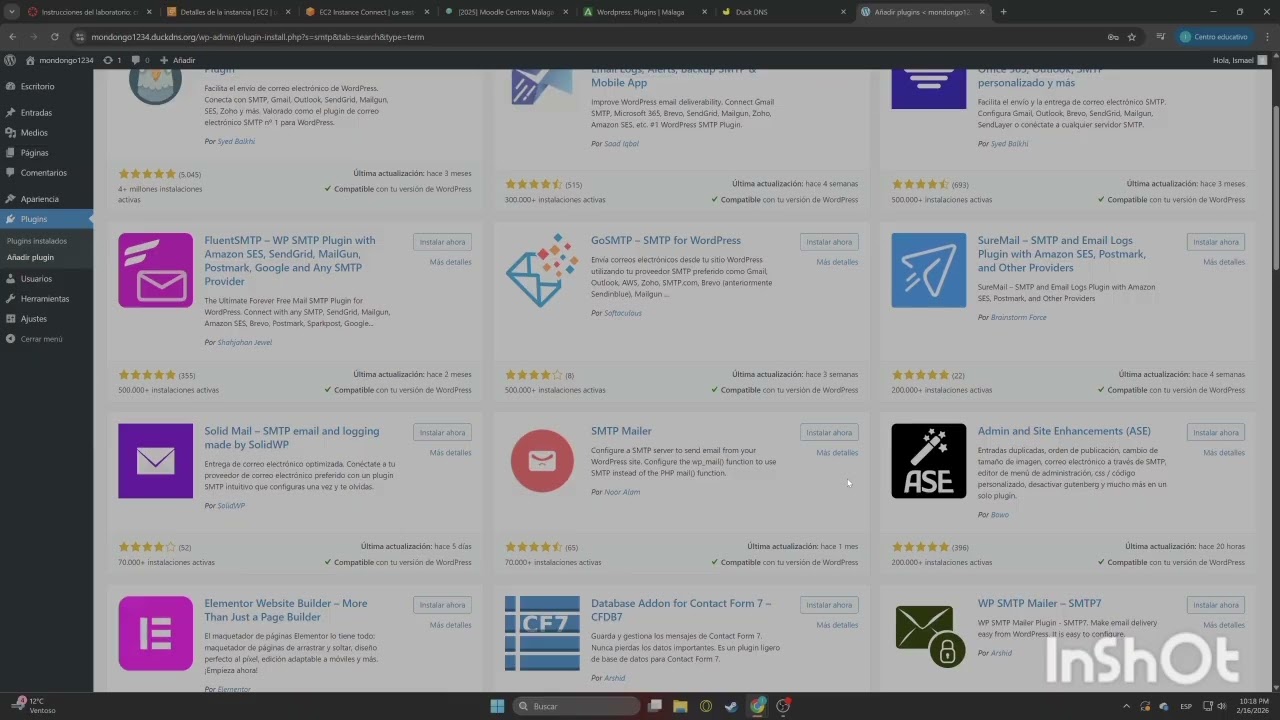Install the GoSMTP plugin now
Image resolution: width=1280 pixels, height=720 pixels.
pyautogui.click(x=829, y=242)
